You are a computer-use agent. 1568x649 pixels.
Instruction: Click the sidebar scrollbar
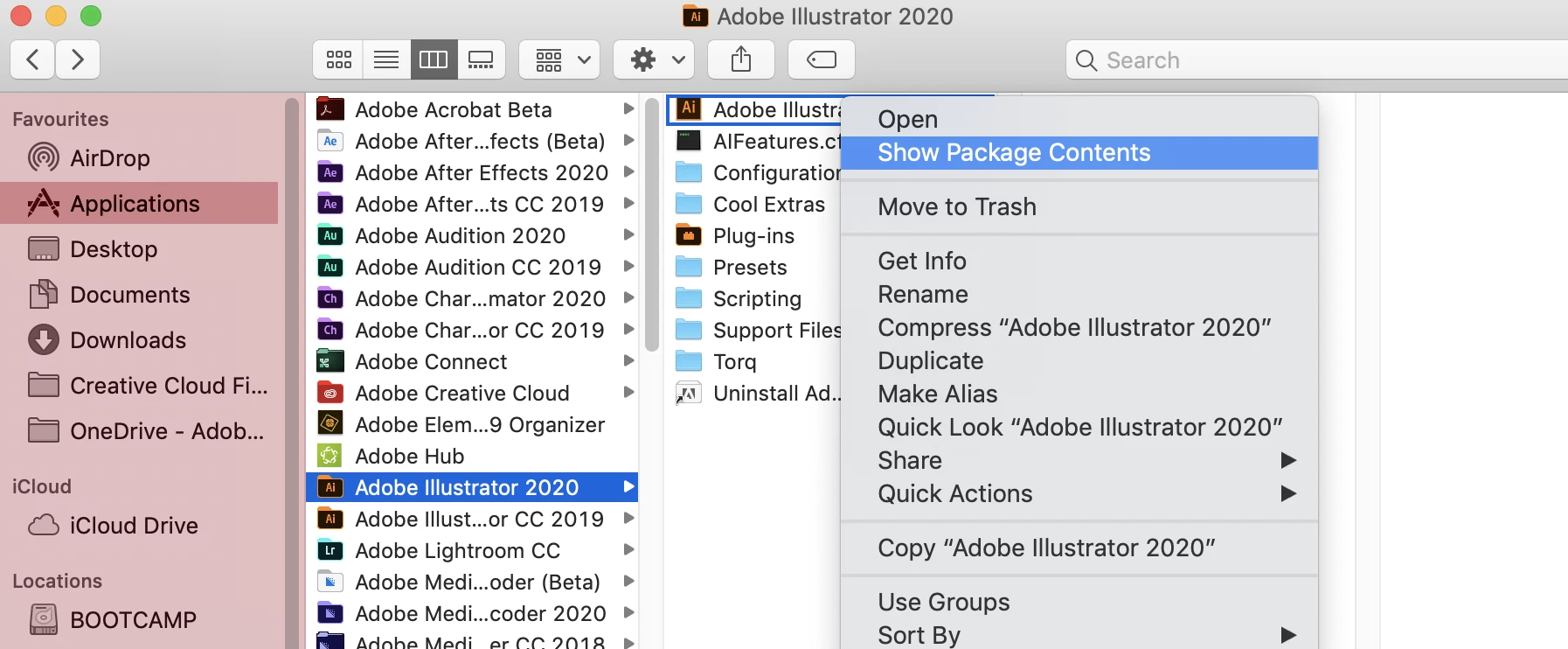click(292, 373)
